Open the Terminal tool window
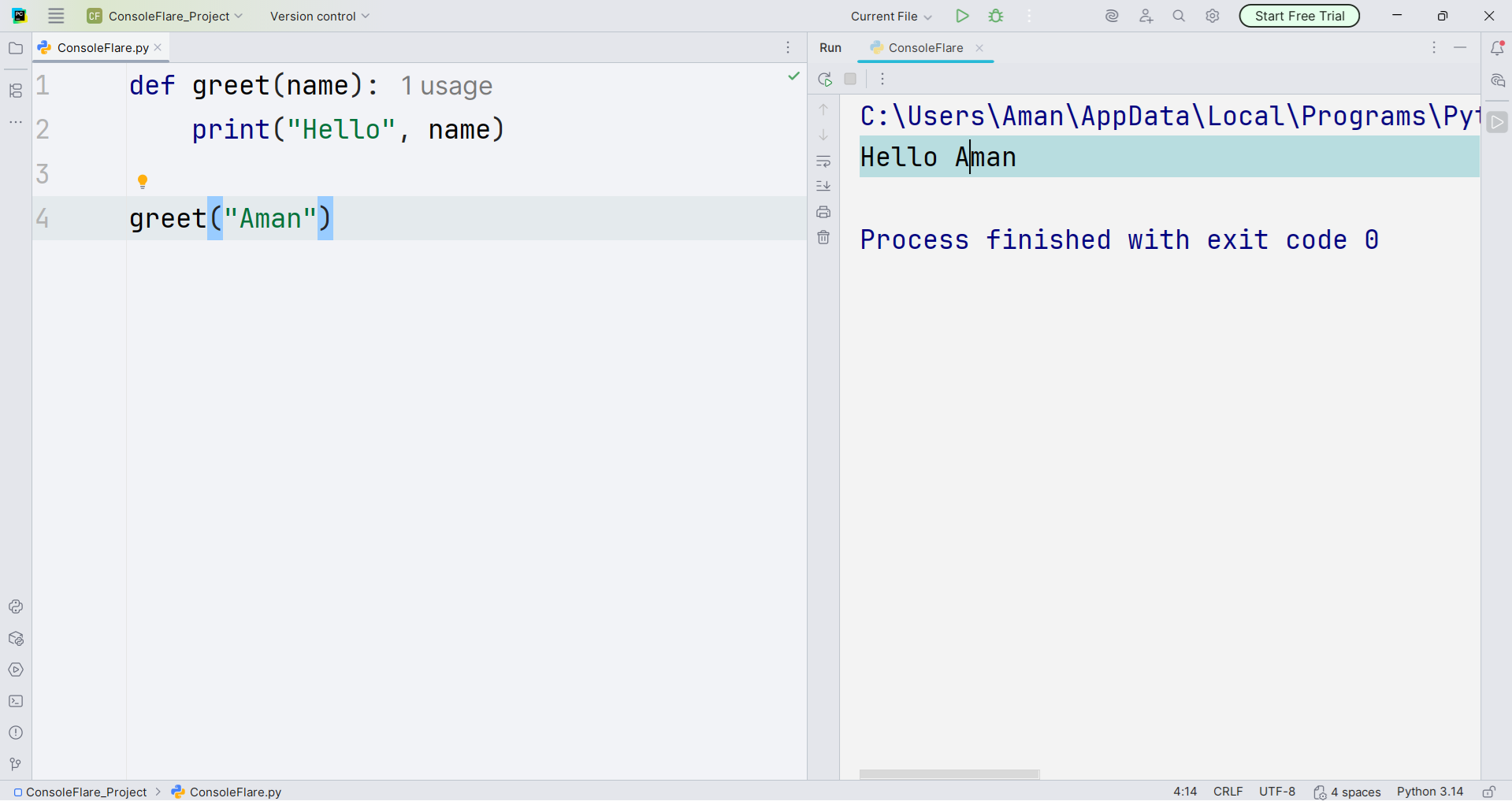Image resolution: width=1512 pixels, height=805 pixels. click(x=16, y=702)
